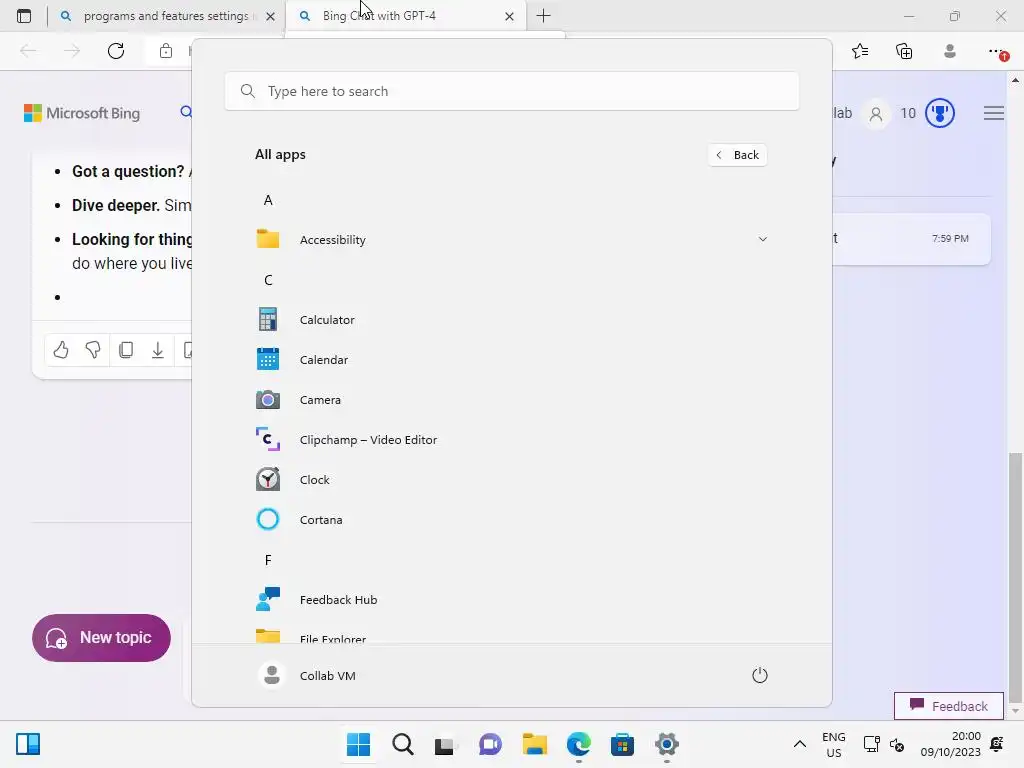Copy the Bing chat response
1024x768 pixels.
click(x=126, y=350)
